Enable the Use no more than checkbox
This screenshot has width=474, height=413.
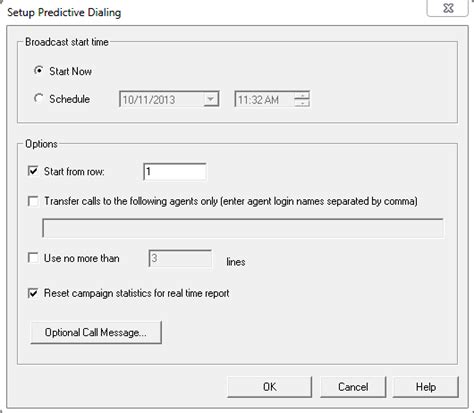click(33, 258)
